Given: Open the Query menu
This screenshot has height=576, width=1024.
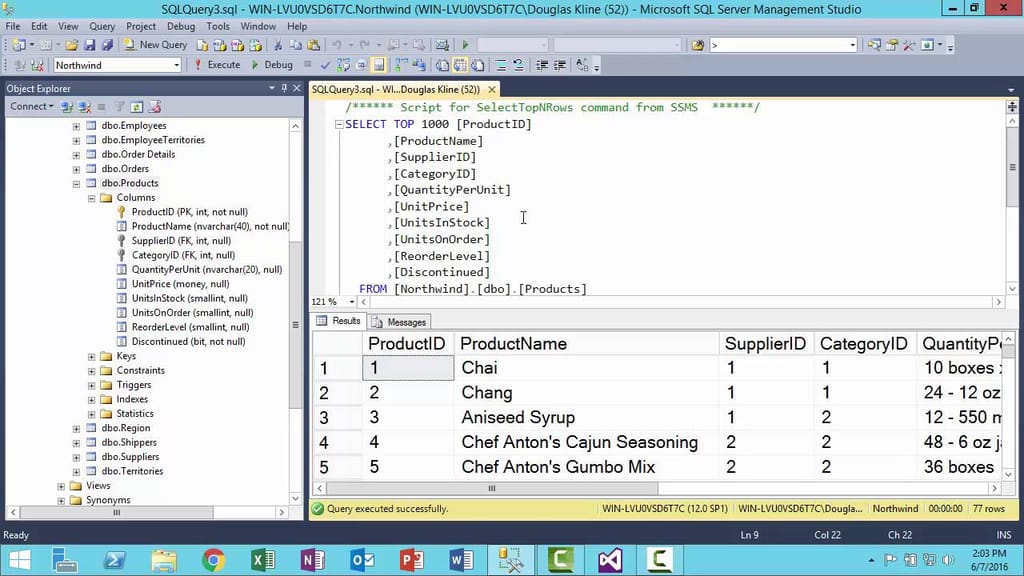Looking at the screenshot, I should (x=103, y=26).
